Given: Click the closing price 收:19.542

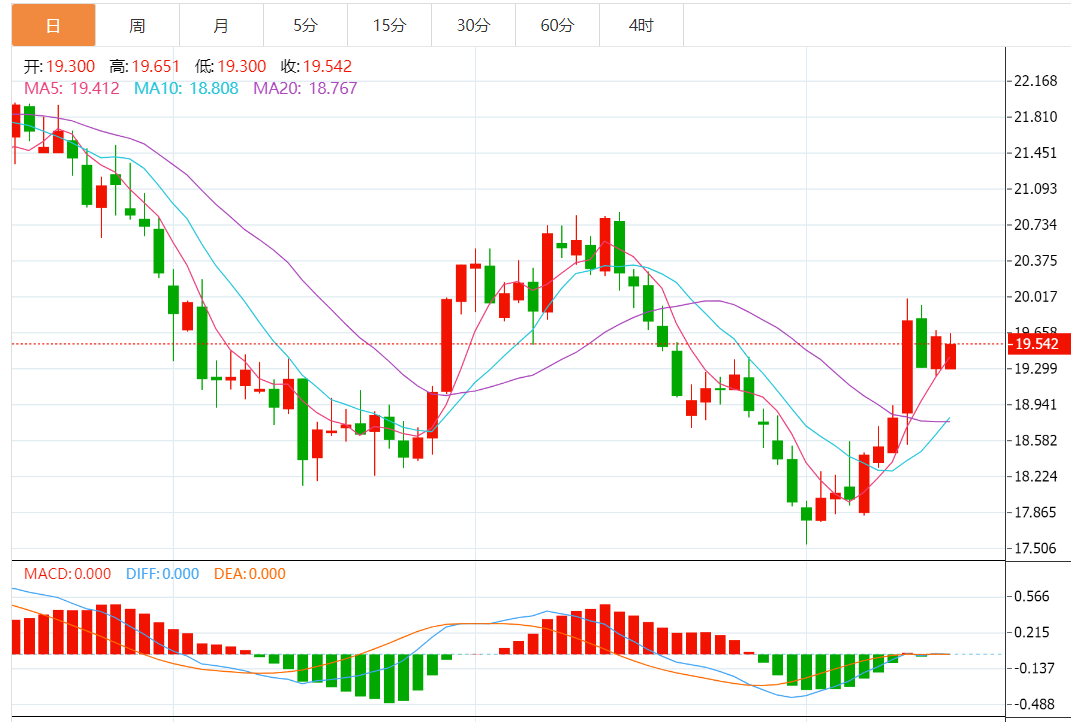Looking at the screenshot, I should [316, 66].
